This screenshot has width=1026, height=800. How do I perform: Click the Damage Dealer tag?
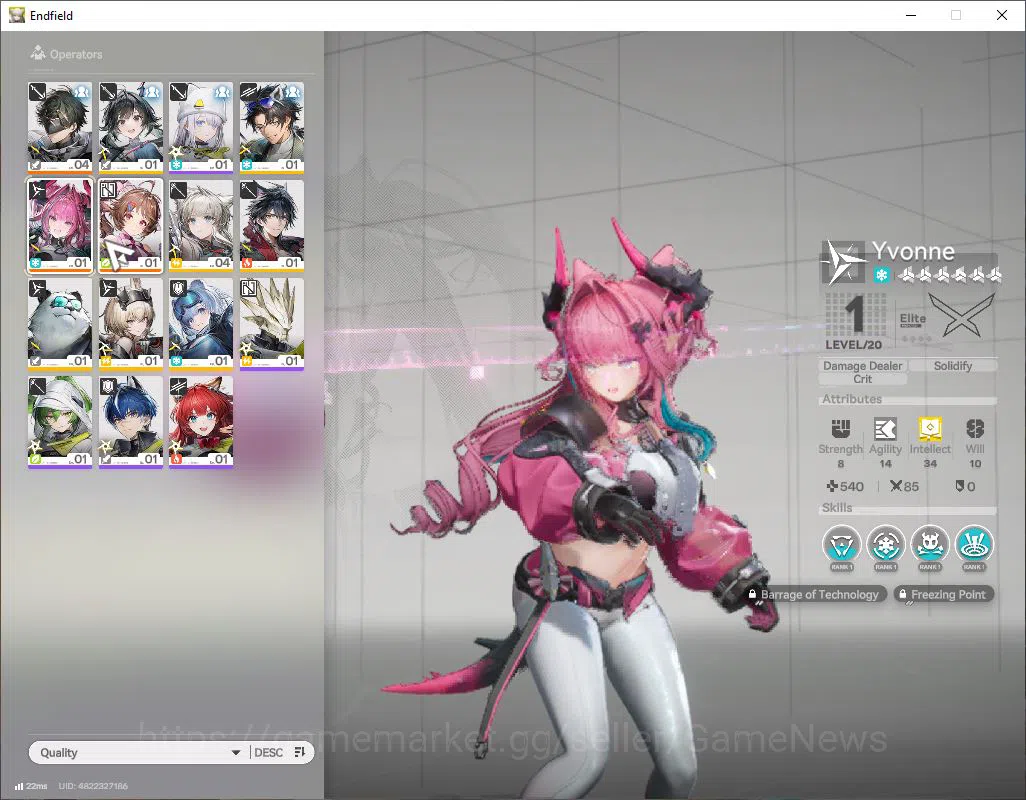click(x=862, y=366)
